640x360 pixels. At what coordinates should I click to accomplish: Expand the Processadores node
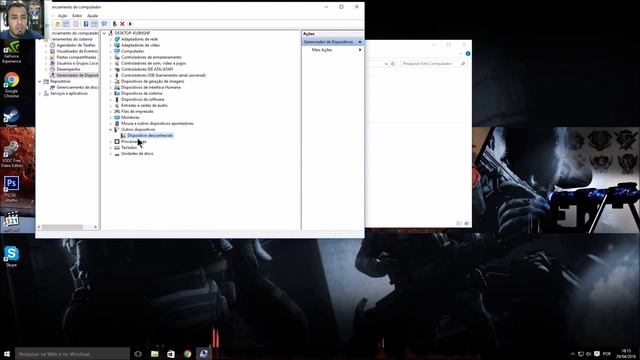111,142
